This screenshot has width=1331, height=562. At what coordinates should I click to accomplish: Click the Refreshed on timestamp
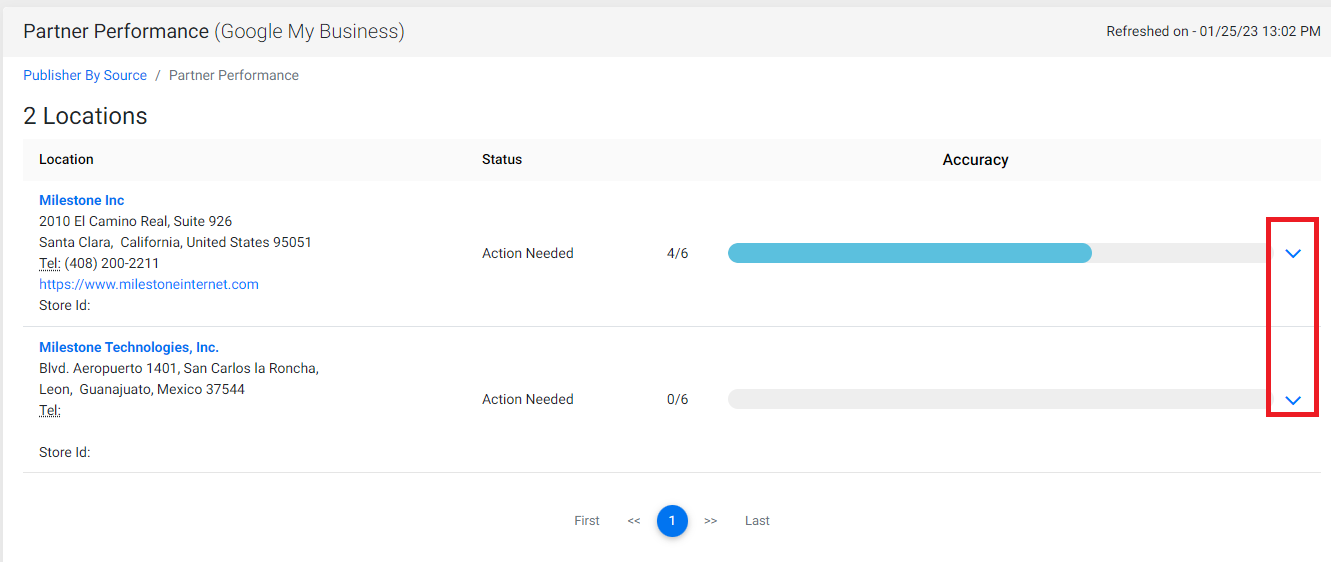point(1213,31)
